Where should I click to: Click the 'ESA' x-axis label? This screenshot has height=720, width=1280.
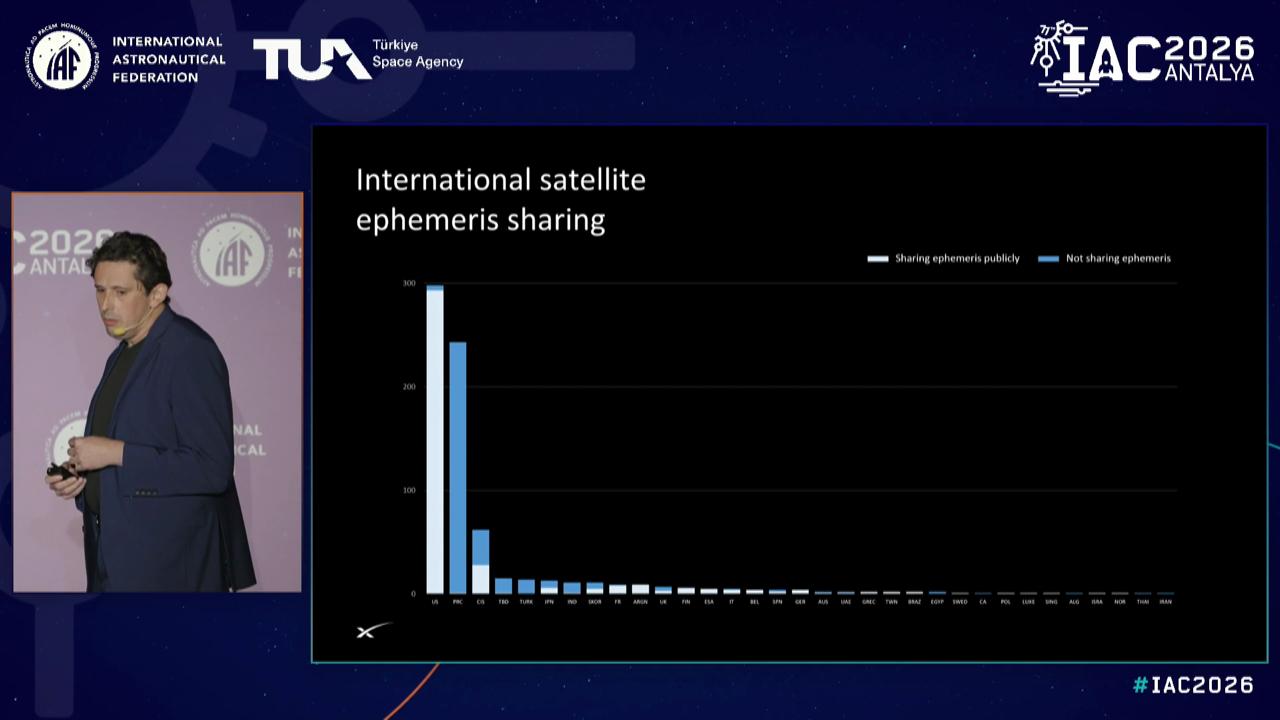coord(709,602)
